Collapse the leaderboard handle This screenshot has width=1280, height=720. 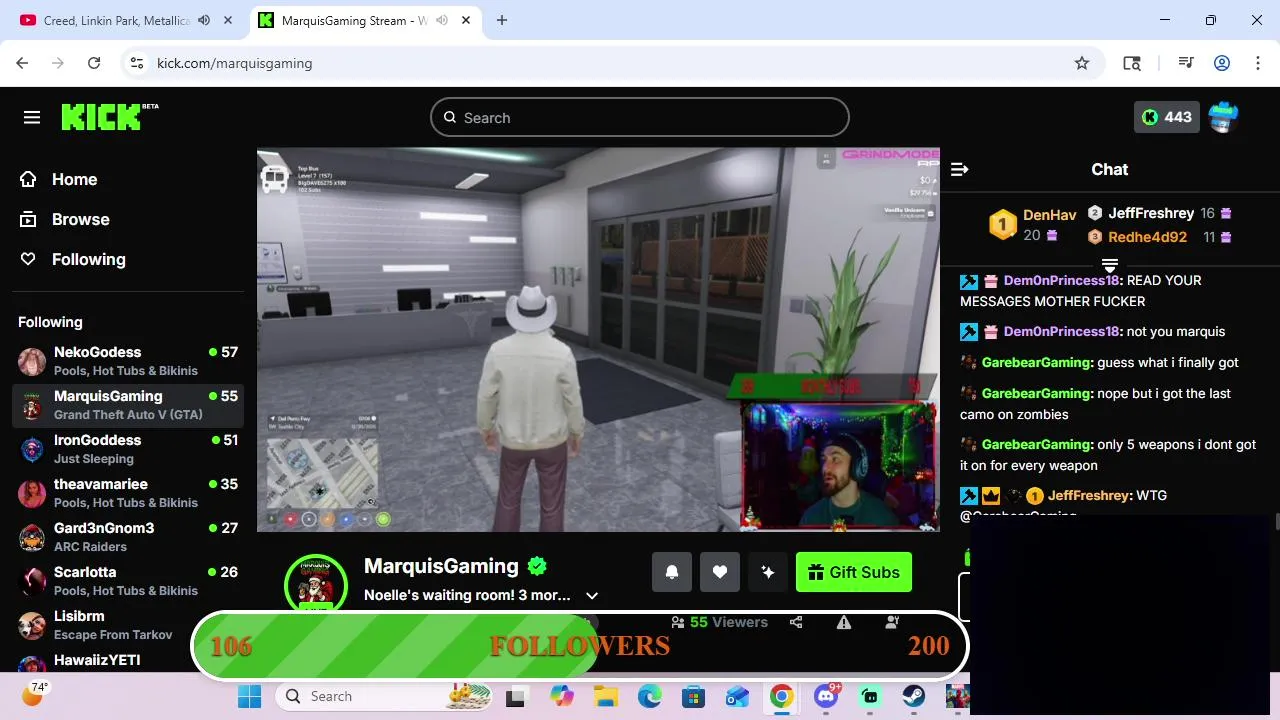coord(1110,265)
